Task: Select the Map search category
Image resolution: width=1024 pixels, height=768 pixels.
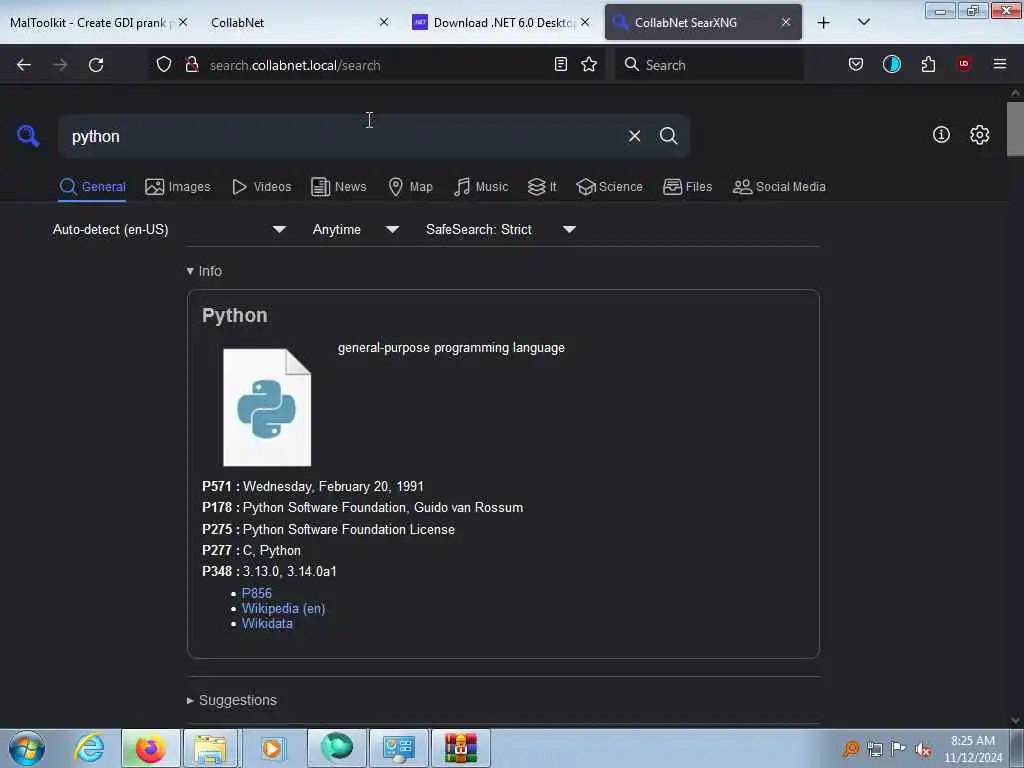Action: pos(410,187)
